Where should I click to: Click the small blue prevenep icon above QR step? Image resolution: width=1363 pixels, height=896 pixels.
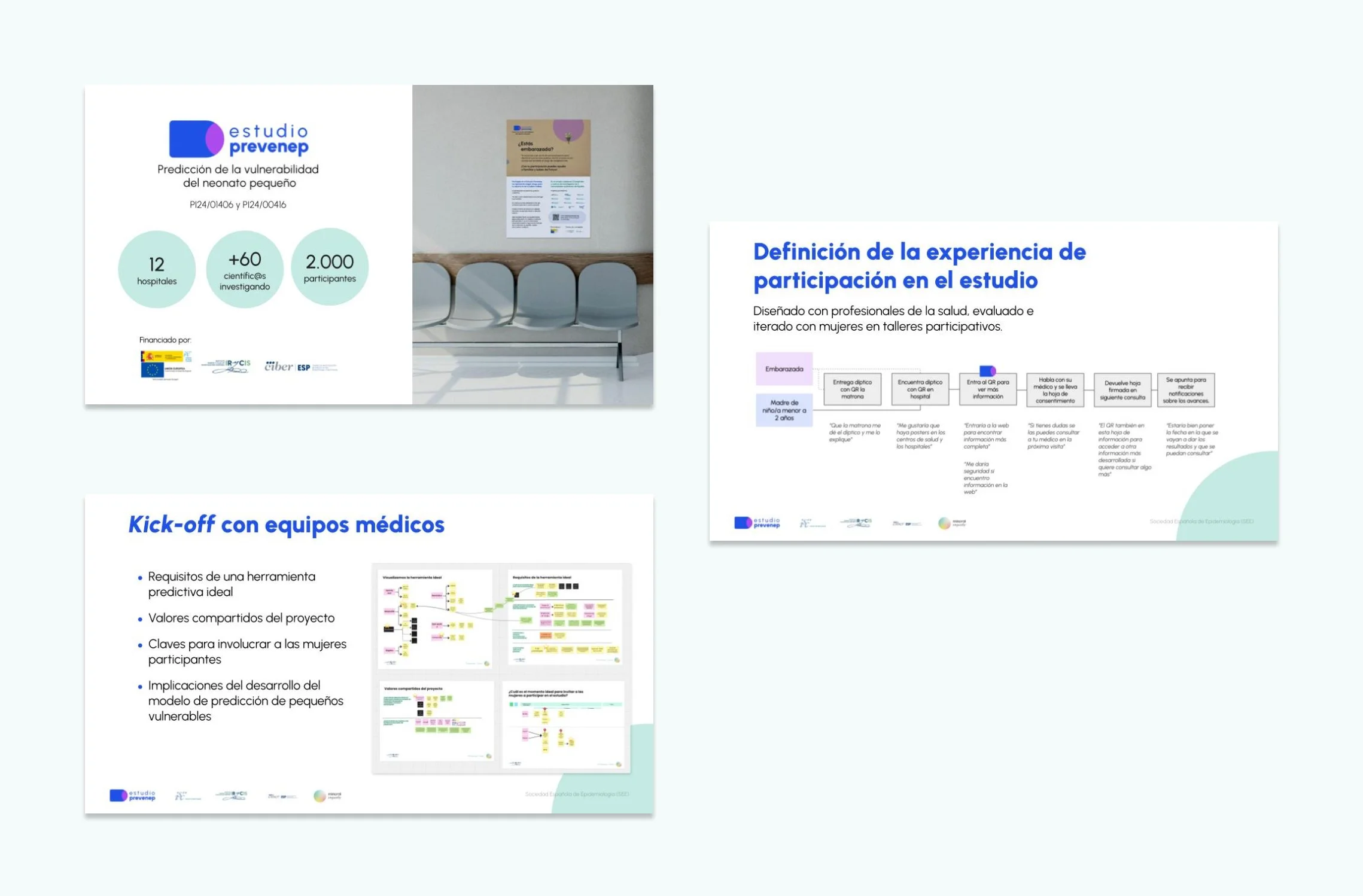pyautogui.click(x=987, y=371)
